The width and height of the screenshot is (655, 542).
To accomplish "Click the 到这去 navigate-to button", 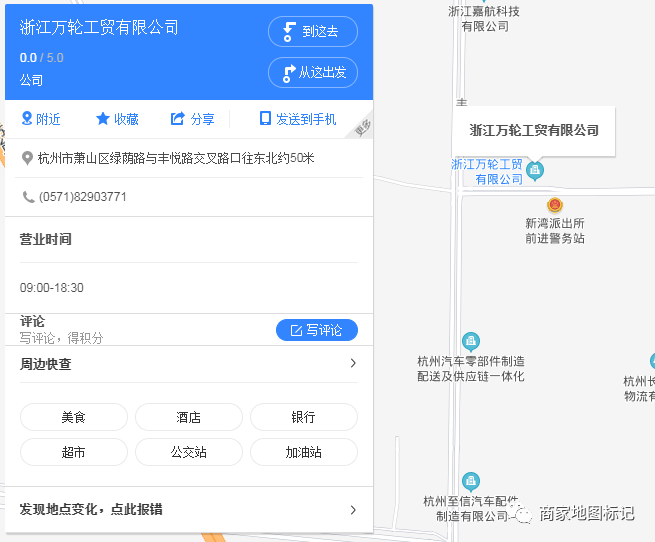I will 312,31.
